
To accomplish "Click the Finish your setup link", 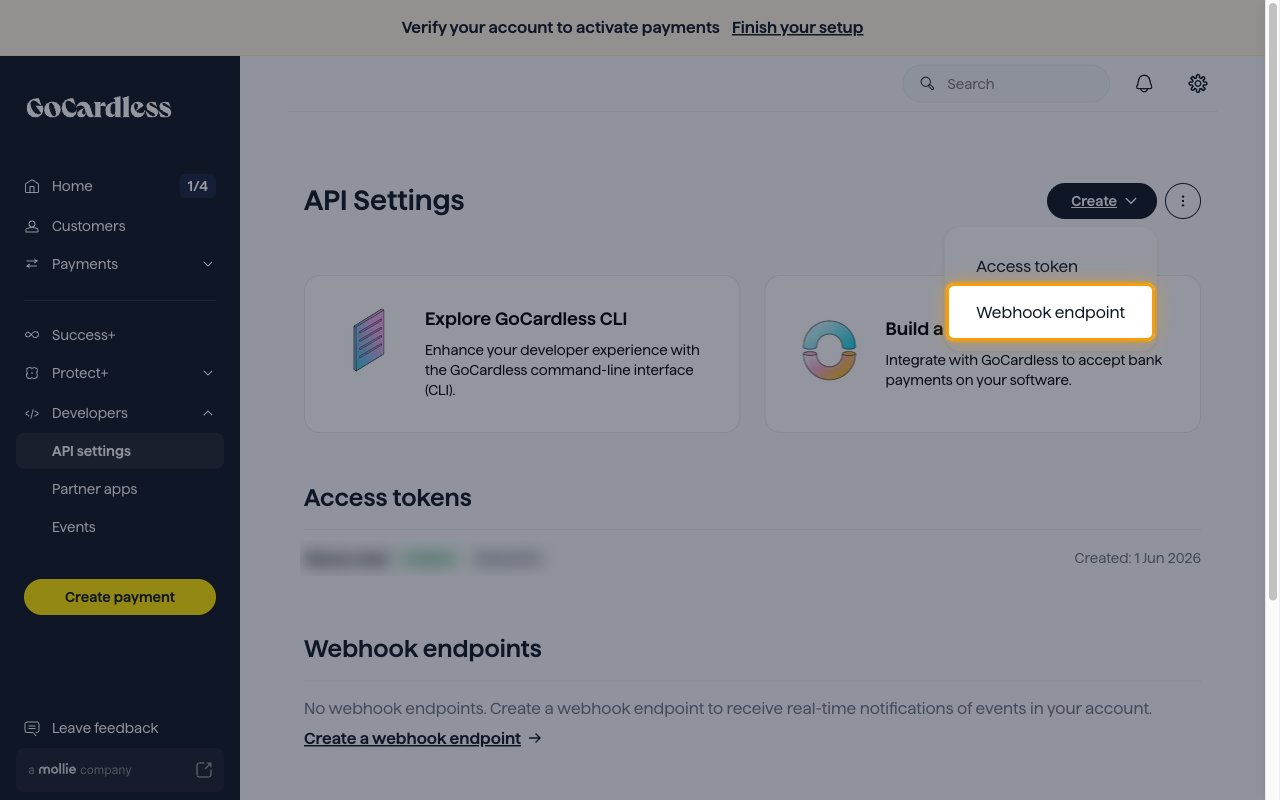I will (x=797, y=28).
